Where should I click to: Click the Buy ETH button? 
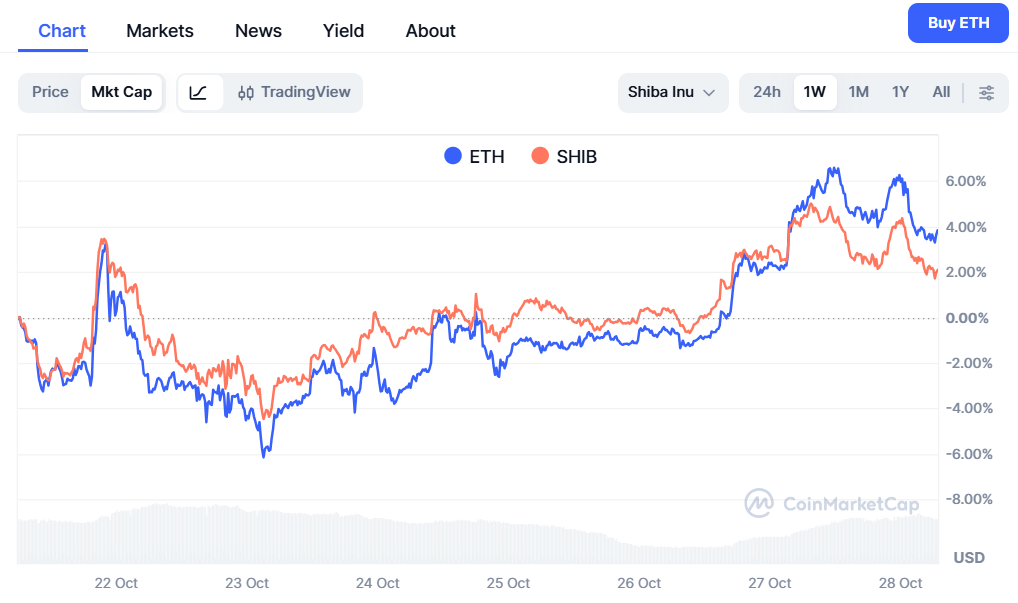coord(957,22)
